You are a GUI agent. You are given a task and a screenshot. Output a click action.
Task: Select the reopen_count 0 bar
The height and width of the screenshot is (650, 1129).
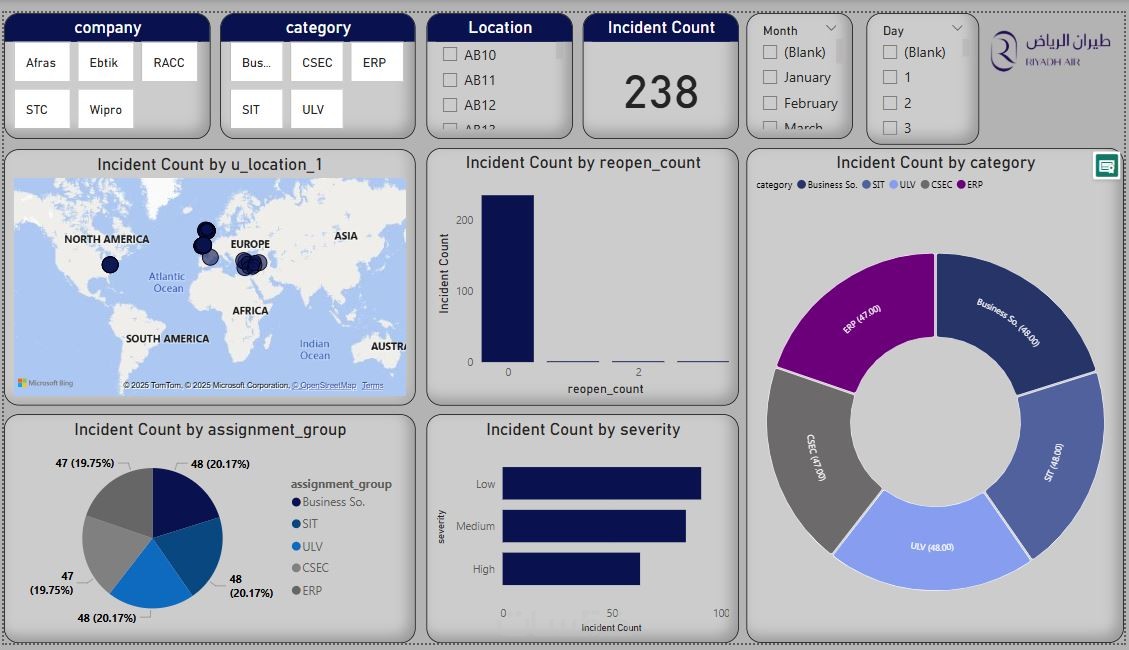coord(508,279)
